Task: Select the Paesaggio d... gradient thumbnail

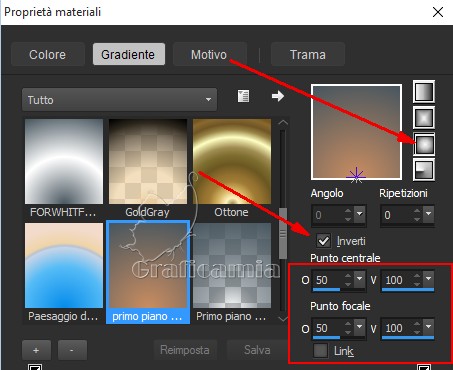Action: 64,266
